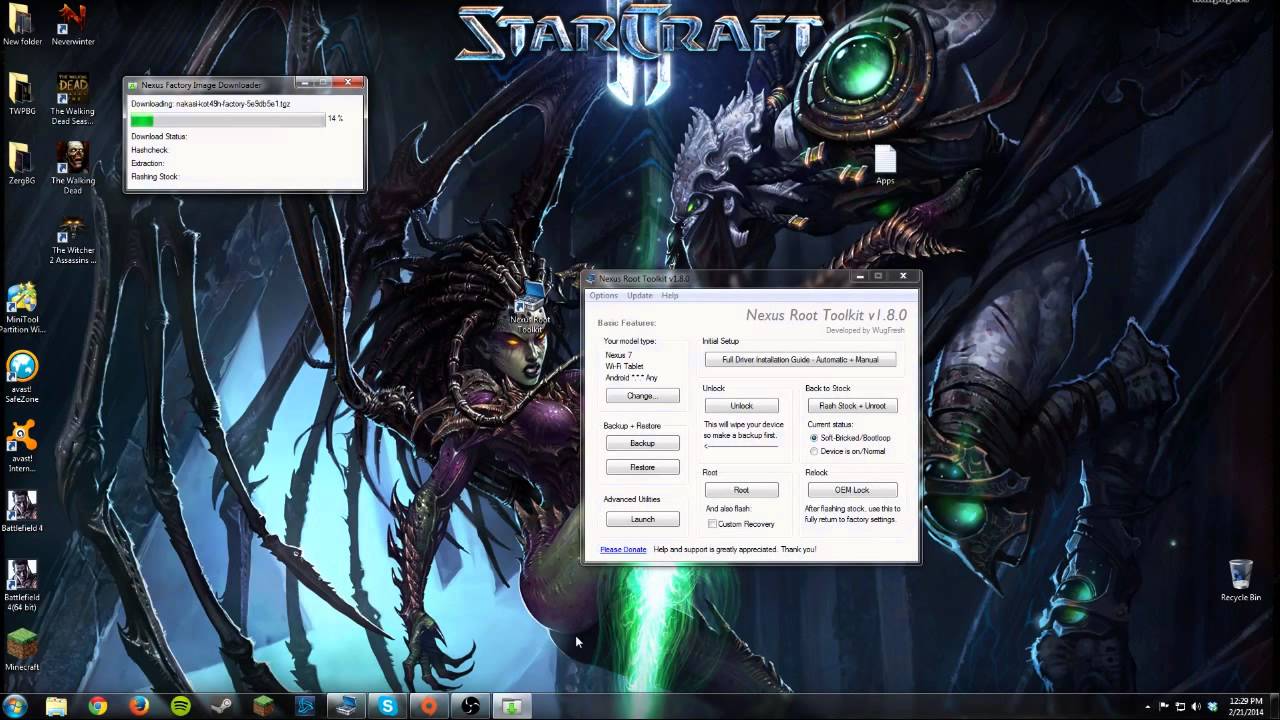Open the Action Center flag in the tray
The height and width of the screenshot is (720, 1280).
[1164, 707]
